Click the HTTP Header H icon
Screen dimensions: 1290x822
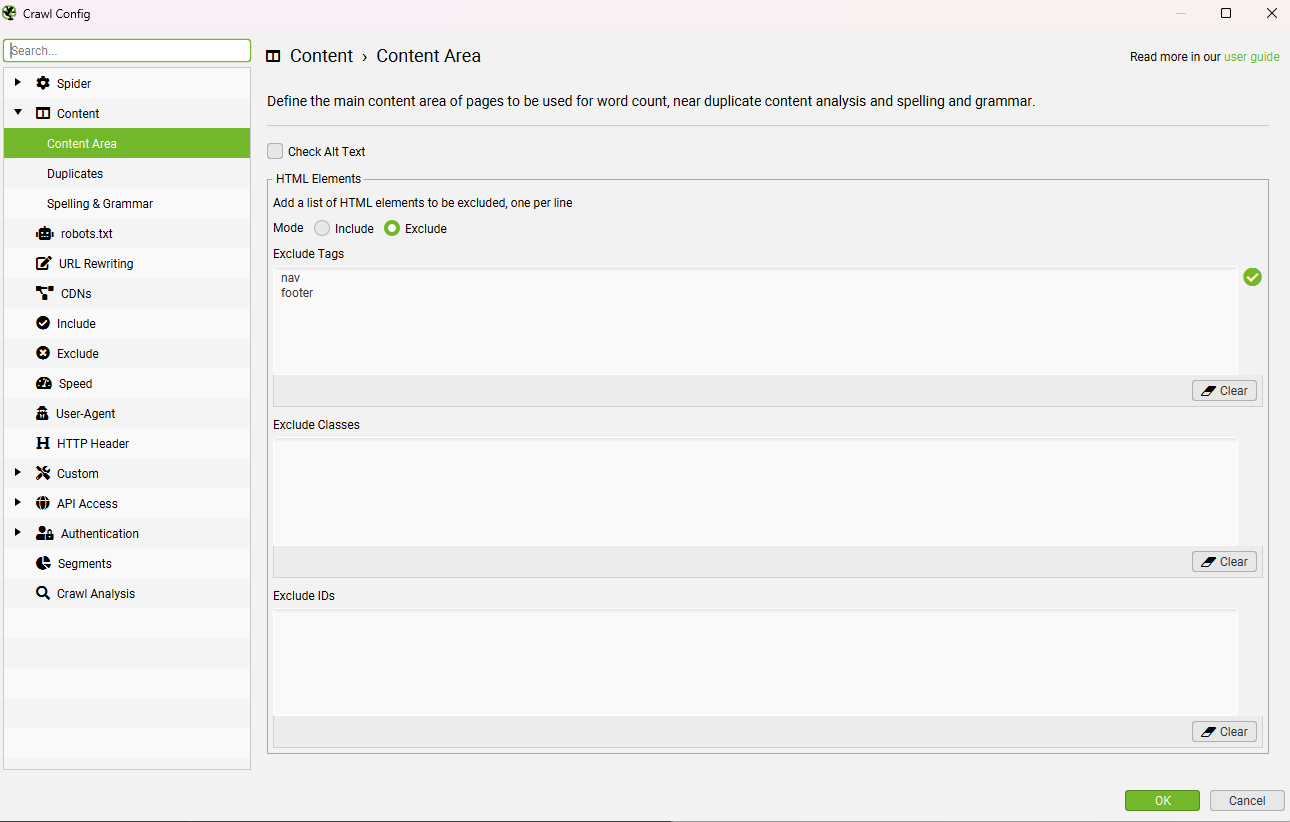(x=43, y=444)
